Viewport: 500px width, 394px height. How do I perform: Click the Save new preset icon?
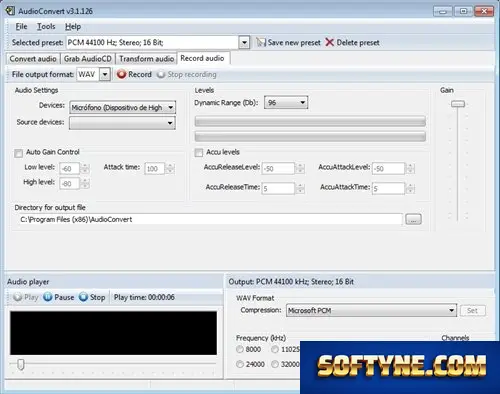coord(261,42)
